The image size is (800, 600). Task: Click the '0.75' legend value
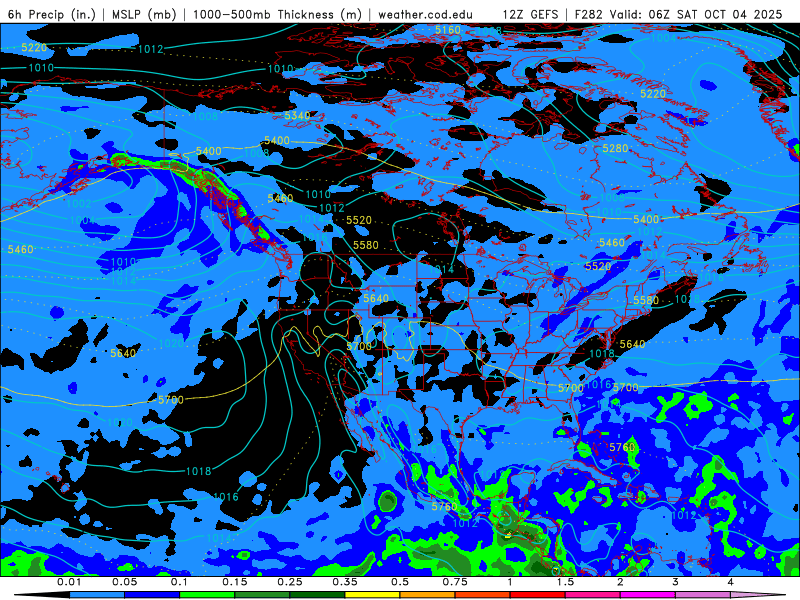pos(455,582)
